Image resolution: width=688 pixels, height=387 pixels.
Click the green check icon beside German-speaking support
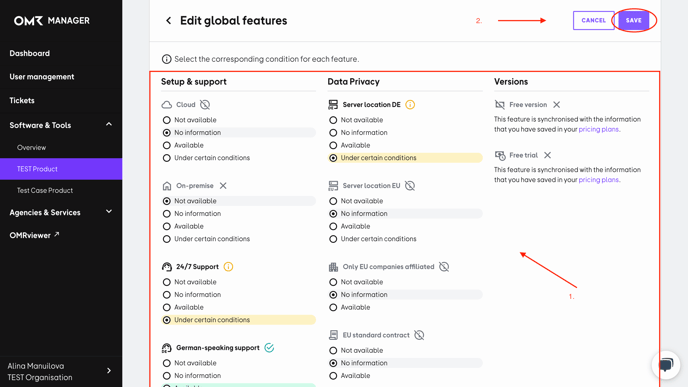269,348
